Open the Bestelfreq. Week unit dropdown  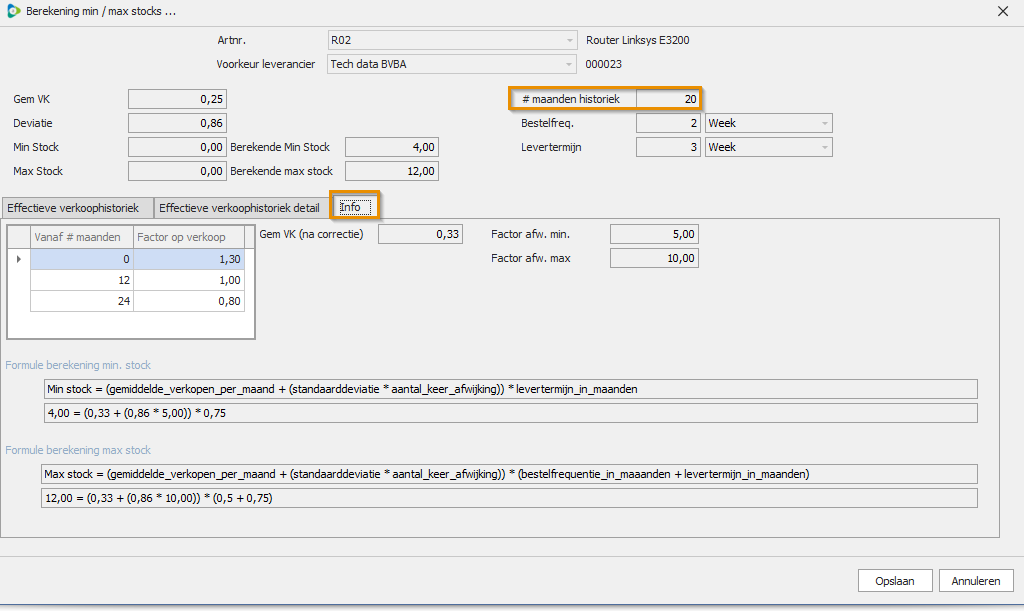tap(824, 124)
